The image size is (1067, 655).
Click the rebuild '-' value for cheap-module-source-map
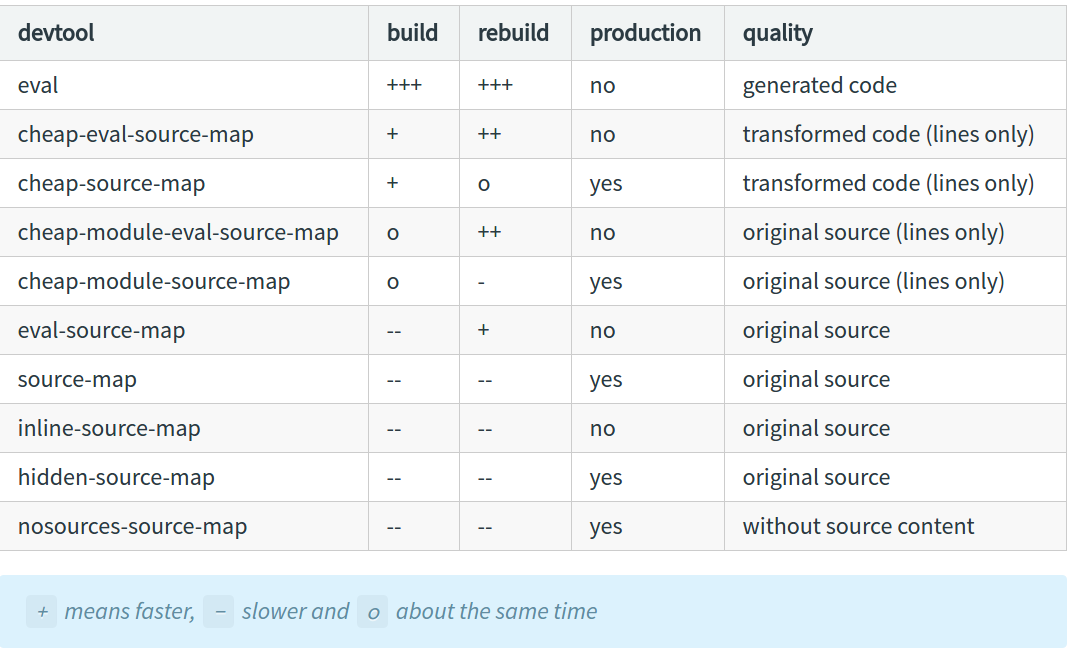(482, 282)
